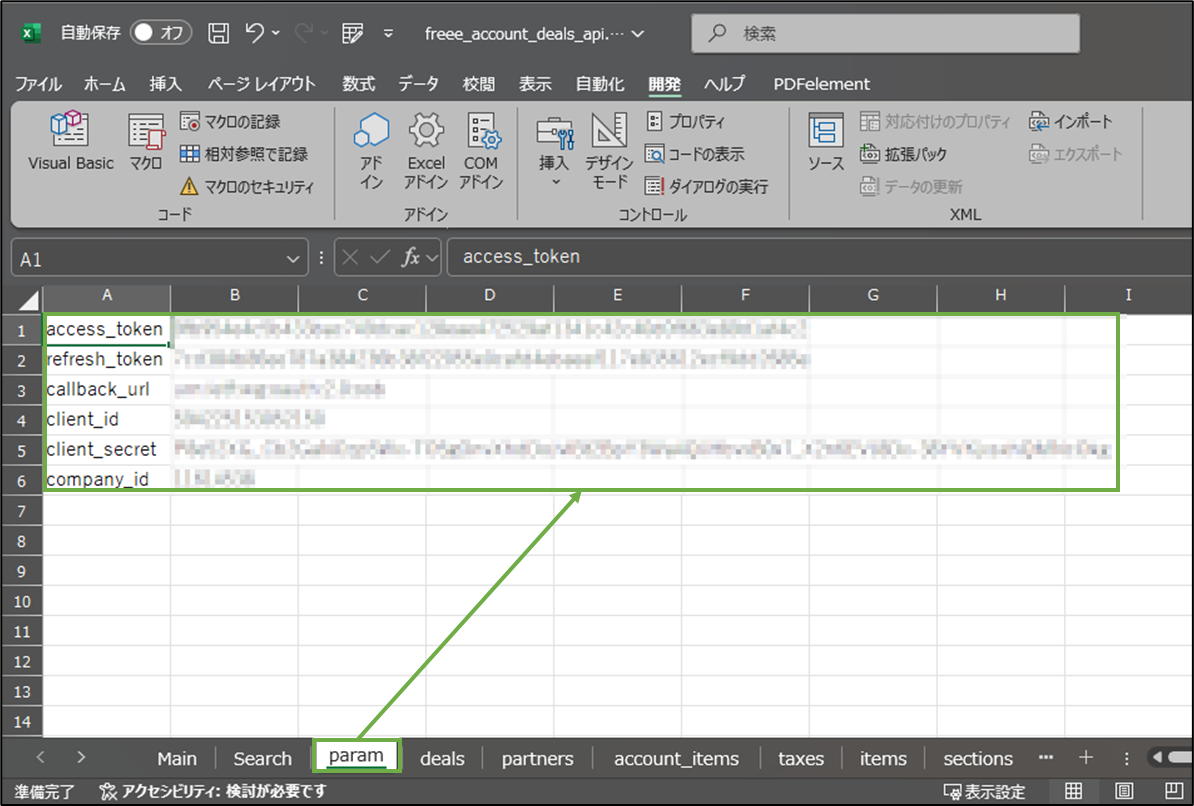Screen dimensions: 1194x806
Task: Click the formula bar with access_token
Action: coord(819,257)
